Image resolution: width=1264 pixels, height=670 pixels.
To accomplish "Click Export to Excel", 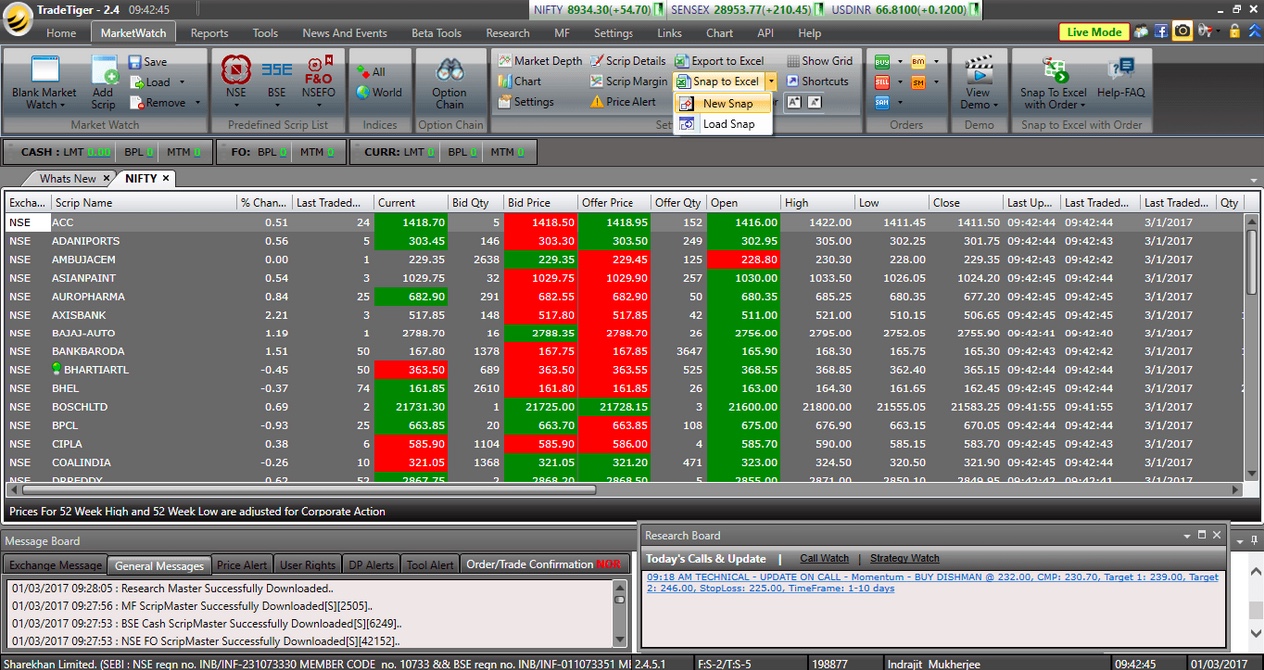I will [720, 61].
